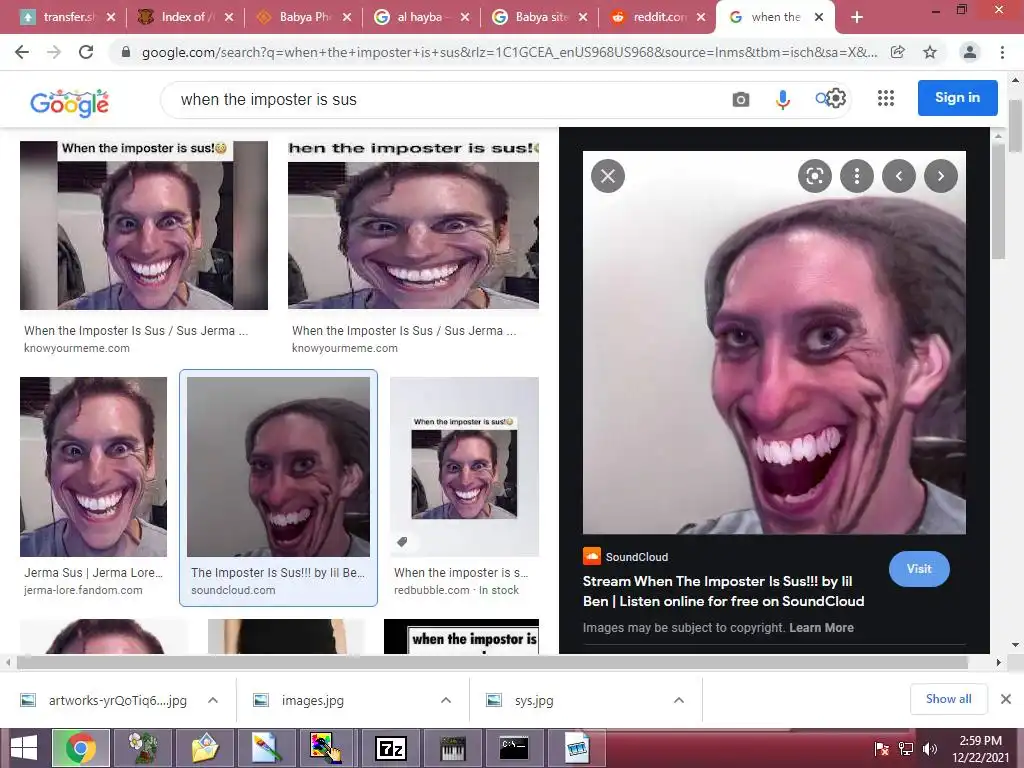The height and width of the screenshot is (768, 1024).
Task: Go back with the browser back arrow
Action: 22,52
